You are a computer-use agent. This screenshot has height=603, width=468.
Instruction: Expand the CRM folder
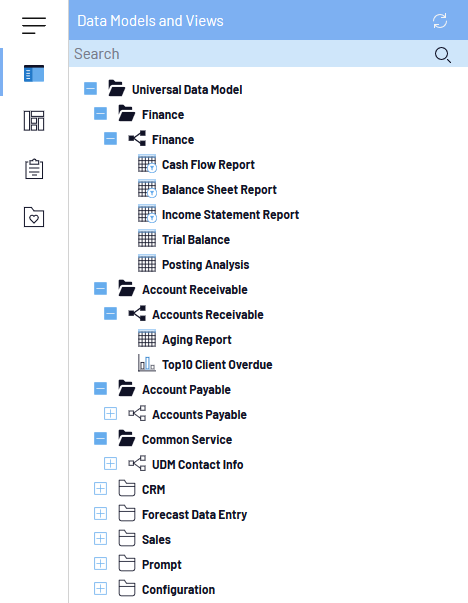(100, 489)
